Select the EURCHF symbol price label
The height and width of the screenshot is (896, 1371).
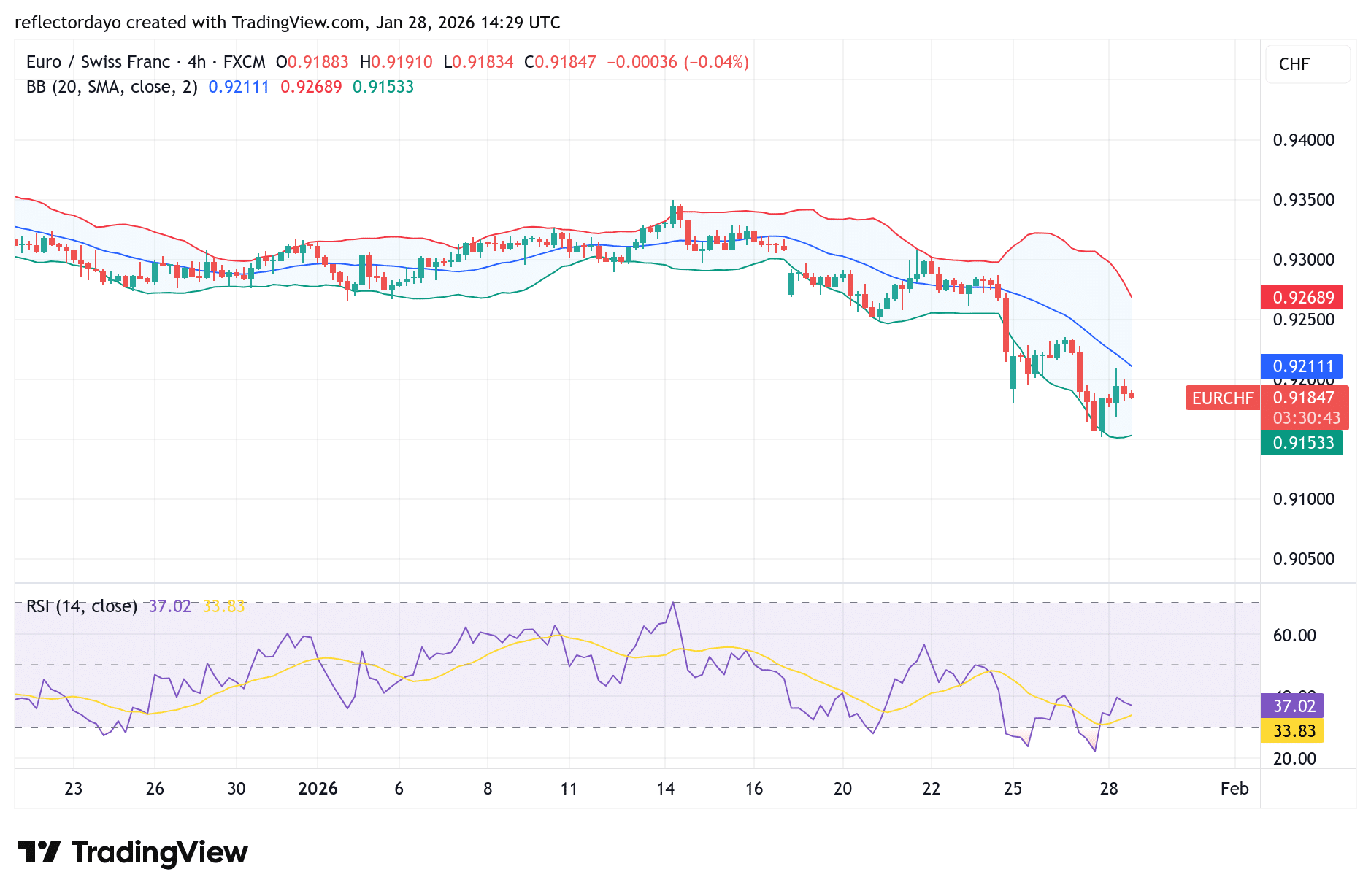point(1222,398)
